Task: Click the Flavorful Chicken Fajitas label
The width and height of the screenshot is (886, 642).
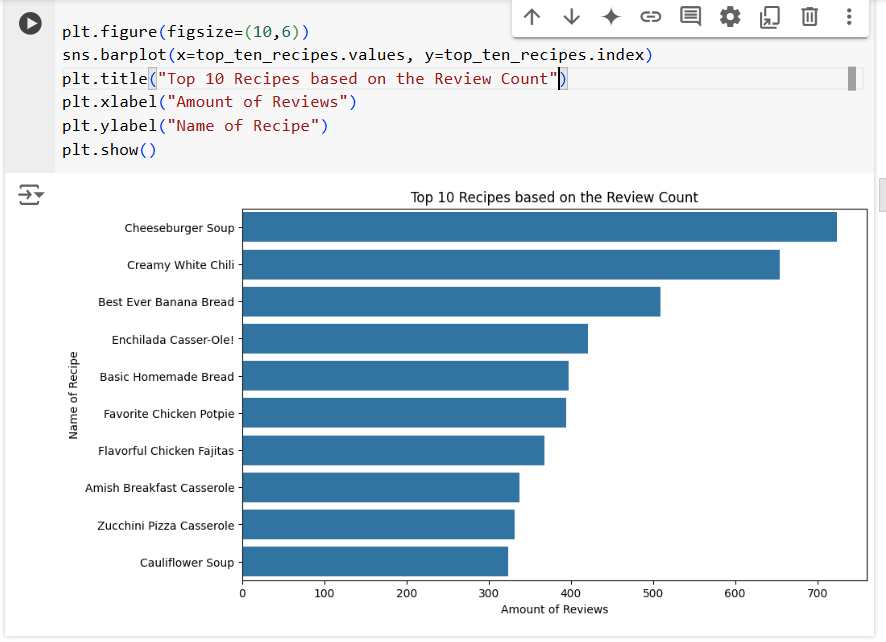Action: [166, 451]
